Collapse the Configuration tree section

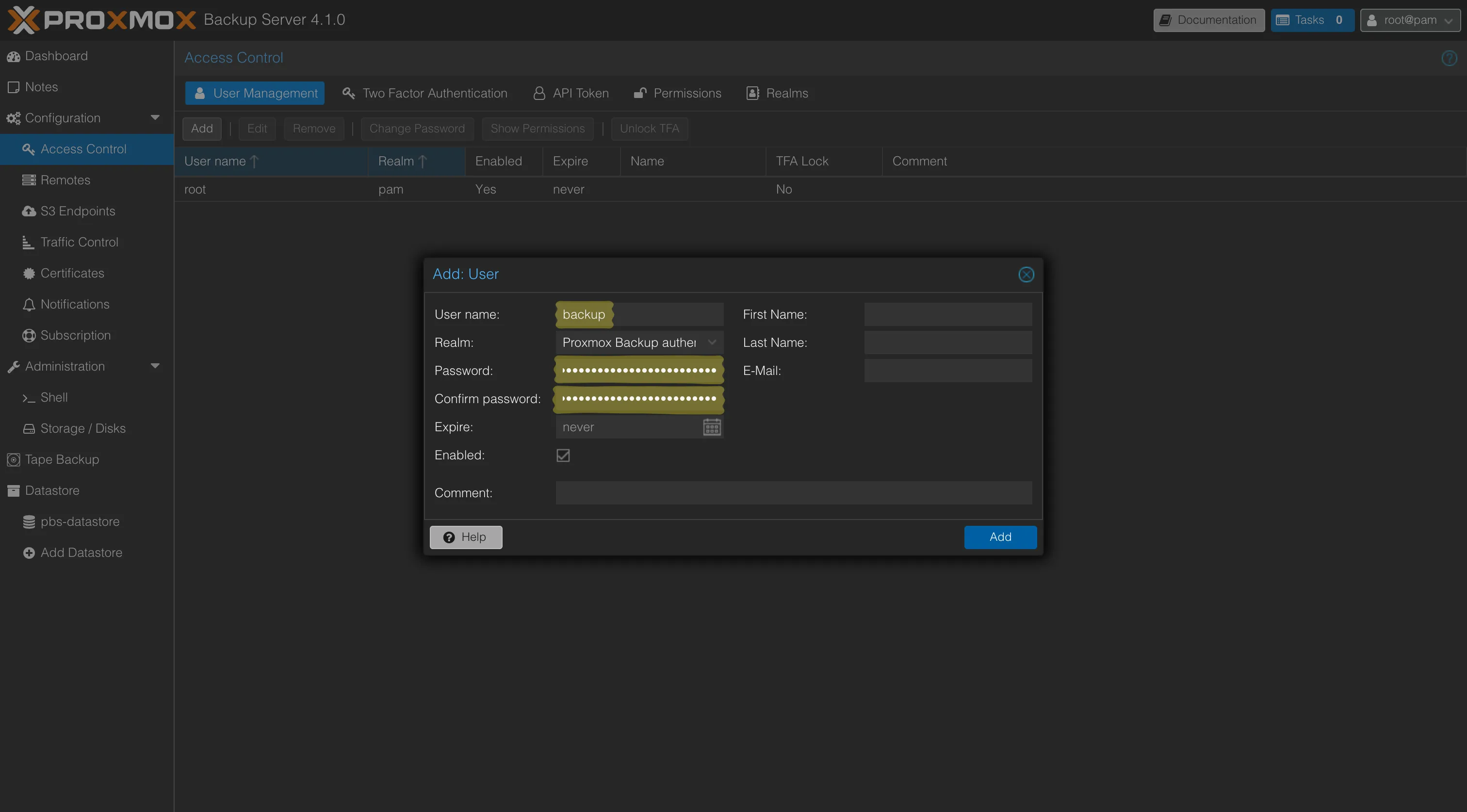[x=155, y=118]
